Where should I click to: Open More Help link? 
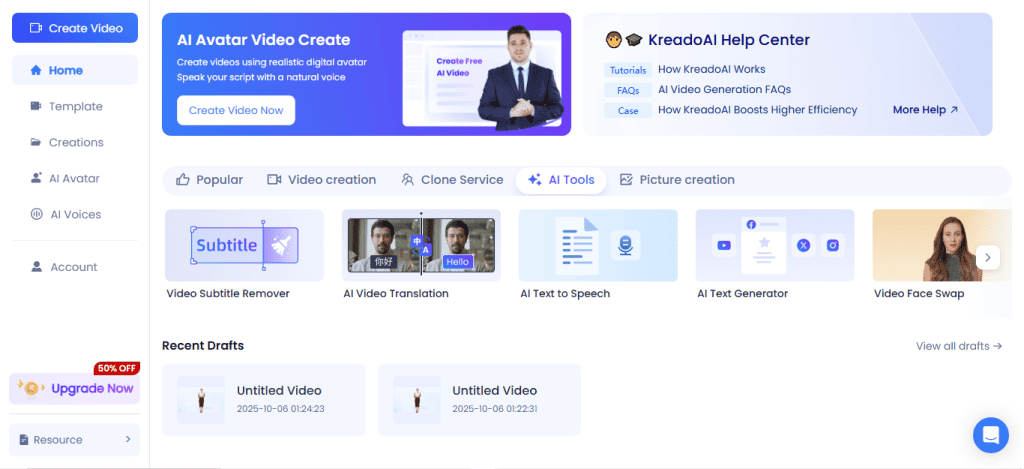pyautogui.click(x=925, y=110)
